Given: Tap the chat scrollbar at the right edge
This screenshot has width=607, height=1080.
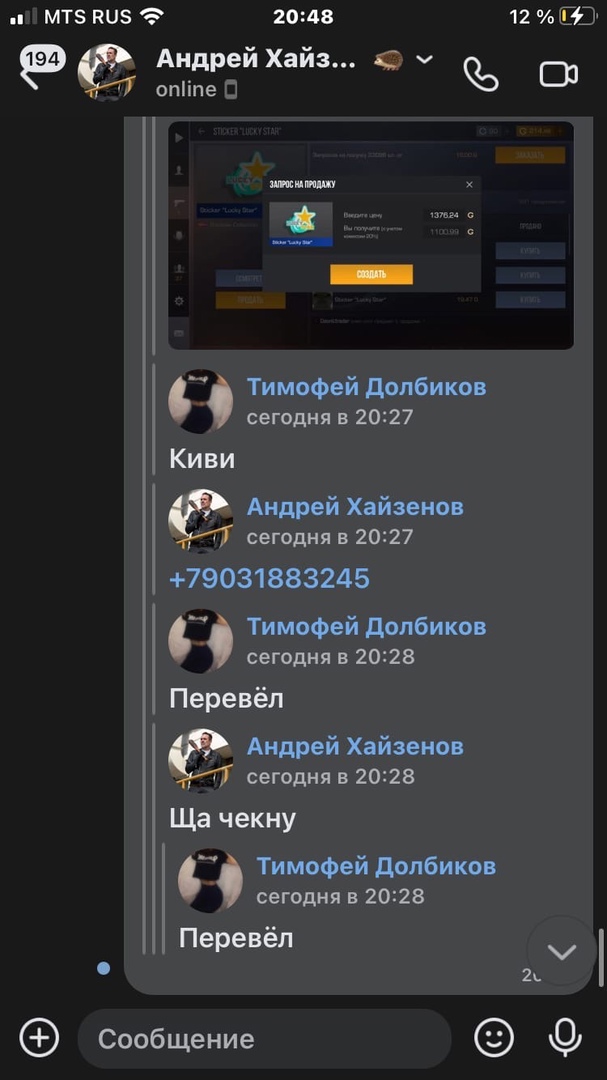Looking at the screenshot, I should pos(601,956).
